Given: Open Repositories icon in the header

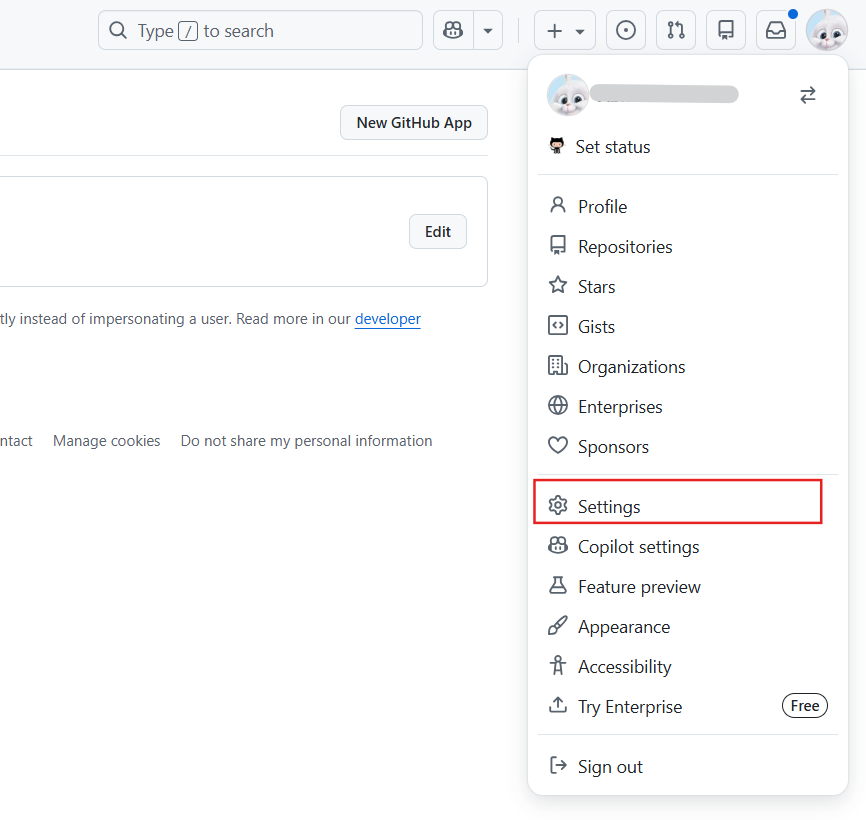Looking at the screenshot, I should pyautogui.click(x=726, y=30).
